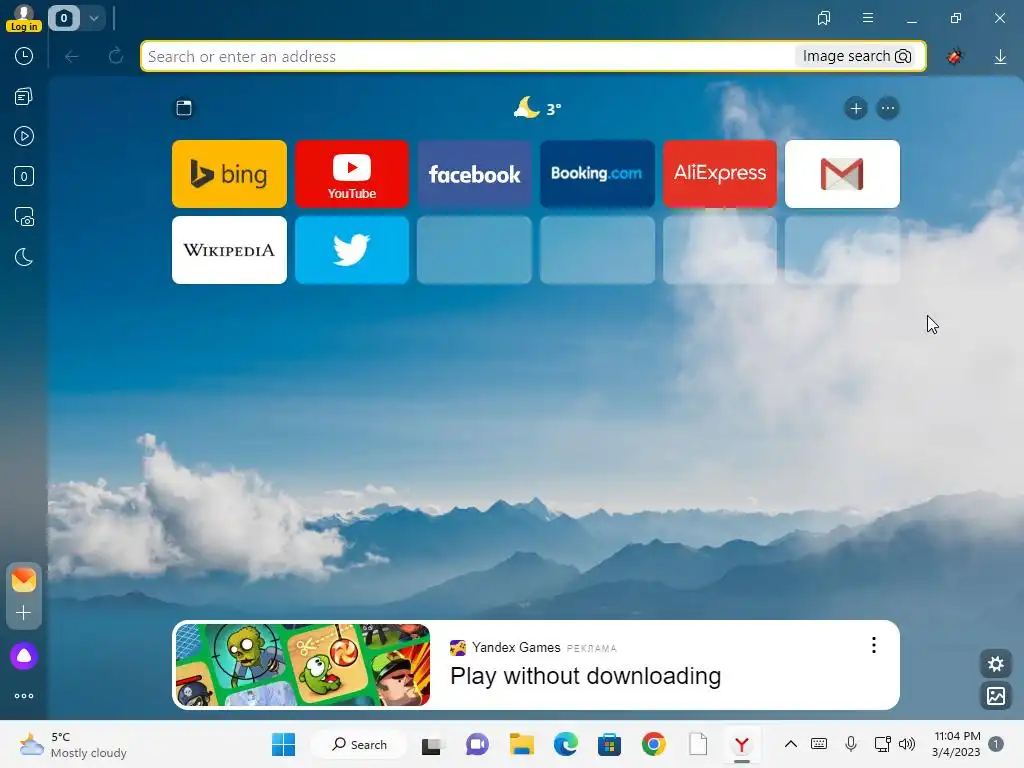Expand the tab list dropdown arrow
Screen dimensions: 1024x768
coord(94,18)
